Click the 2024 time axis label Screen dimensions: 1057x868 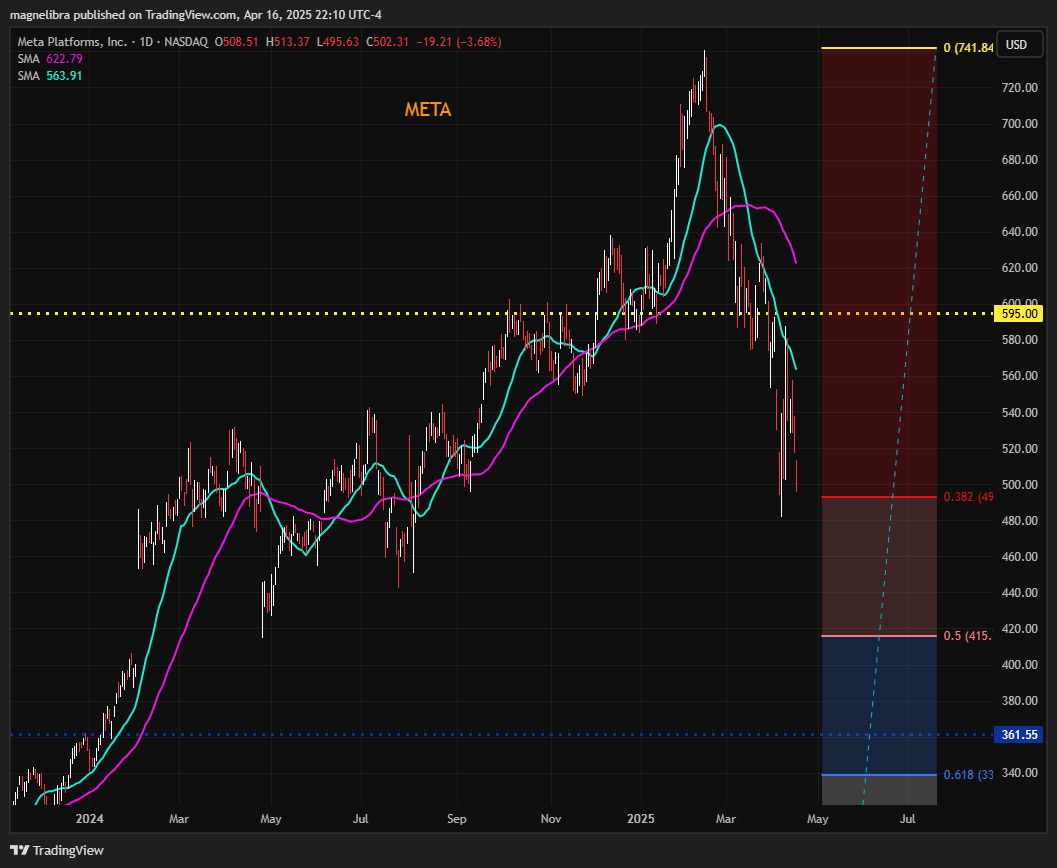pos(90,819)
